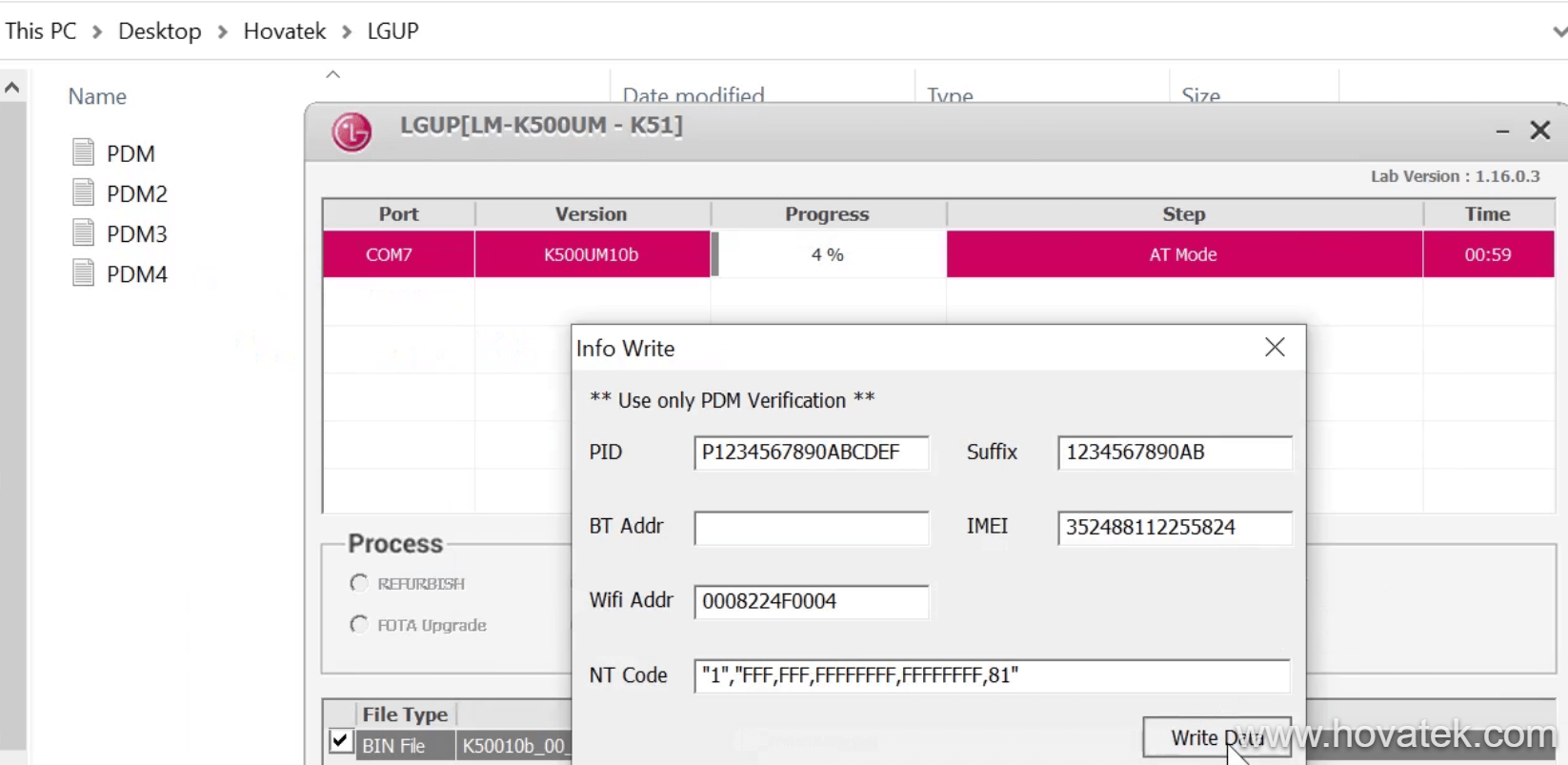Select the K50010b_00 file path cell
The image size is (1568, 765).
point(513,746)
